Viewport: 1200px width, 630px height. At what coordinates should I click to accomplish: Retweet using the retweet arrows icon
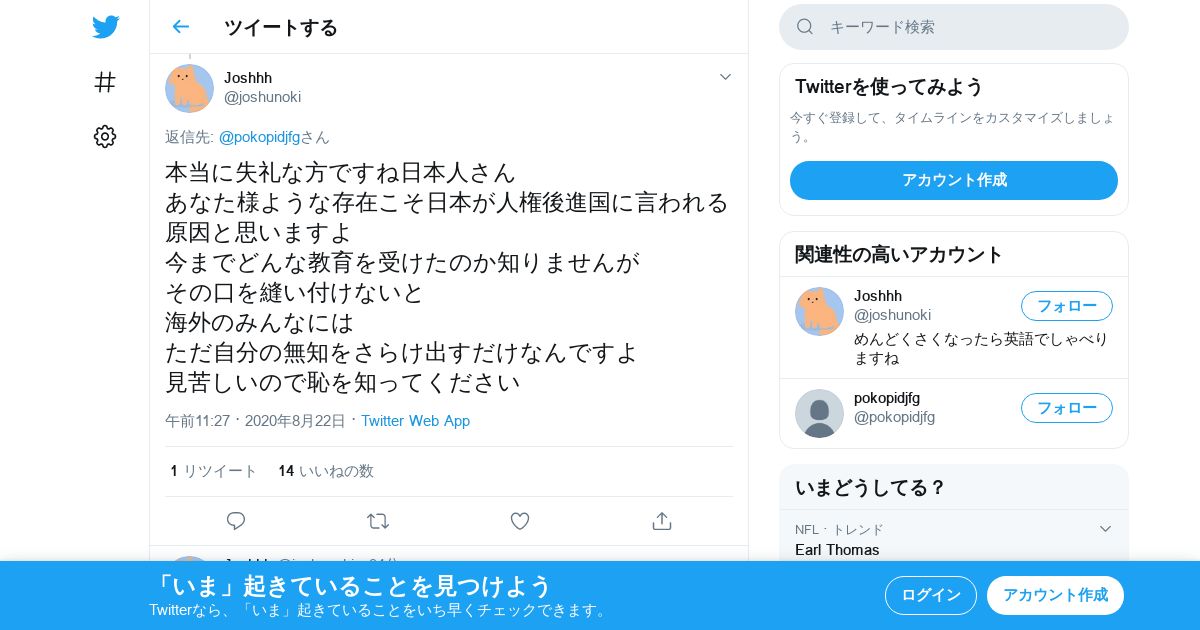point(378,521)
